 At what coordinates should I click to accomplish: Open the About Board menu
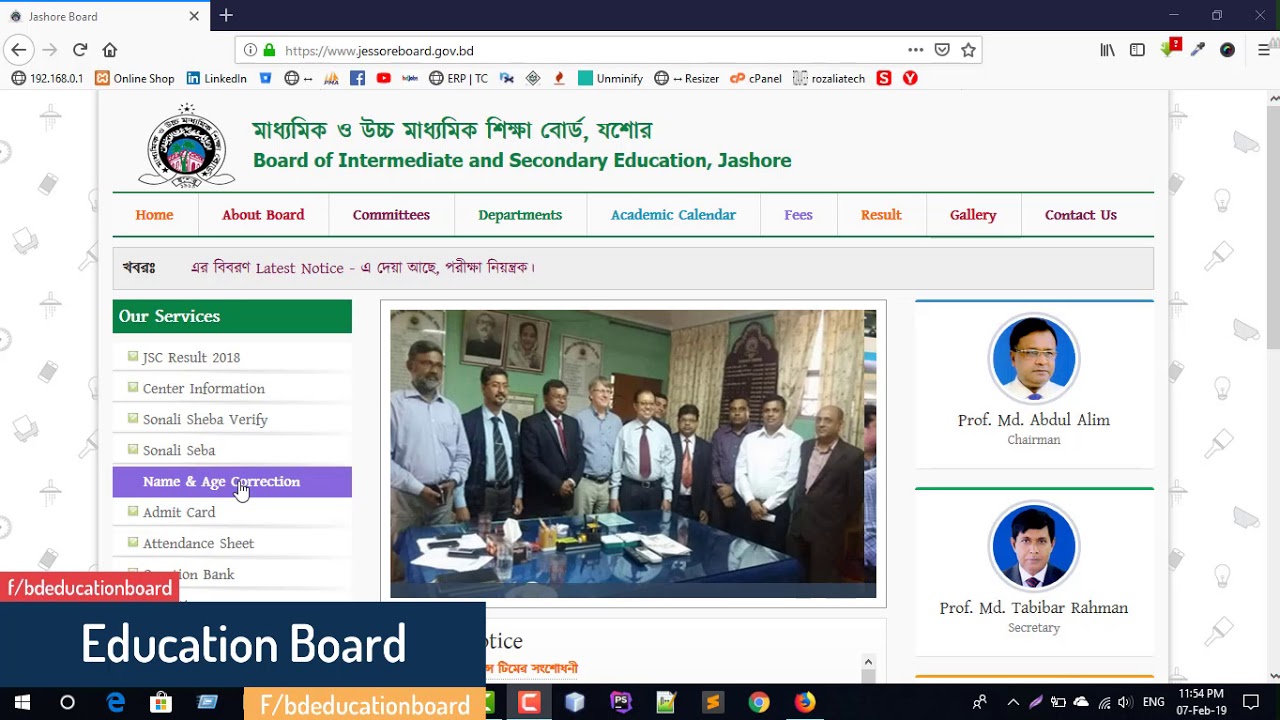pos(263,215)
